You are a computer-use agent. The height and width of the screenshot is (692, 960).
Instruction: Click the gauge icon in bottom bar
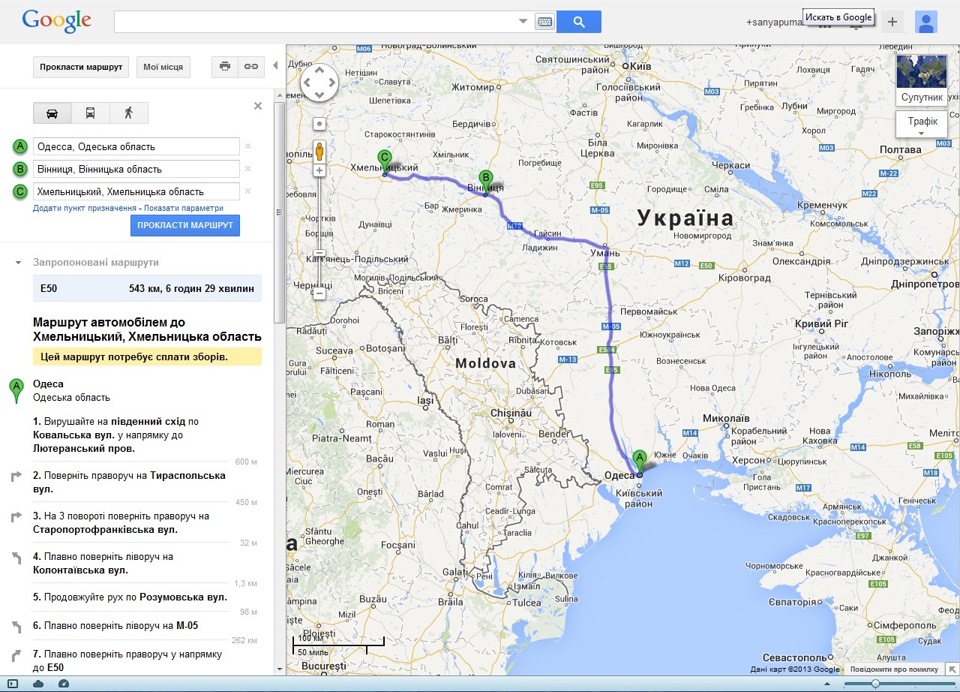(63, 683)
